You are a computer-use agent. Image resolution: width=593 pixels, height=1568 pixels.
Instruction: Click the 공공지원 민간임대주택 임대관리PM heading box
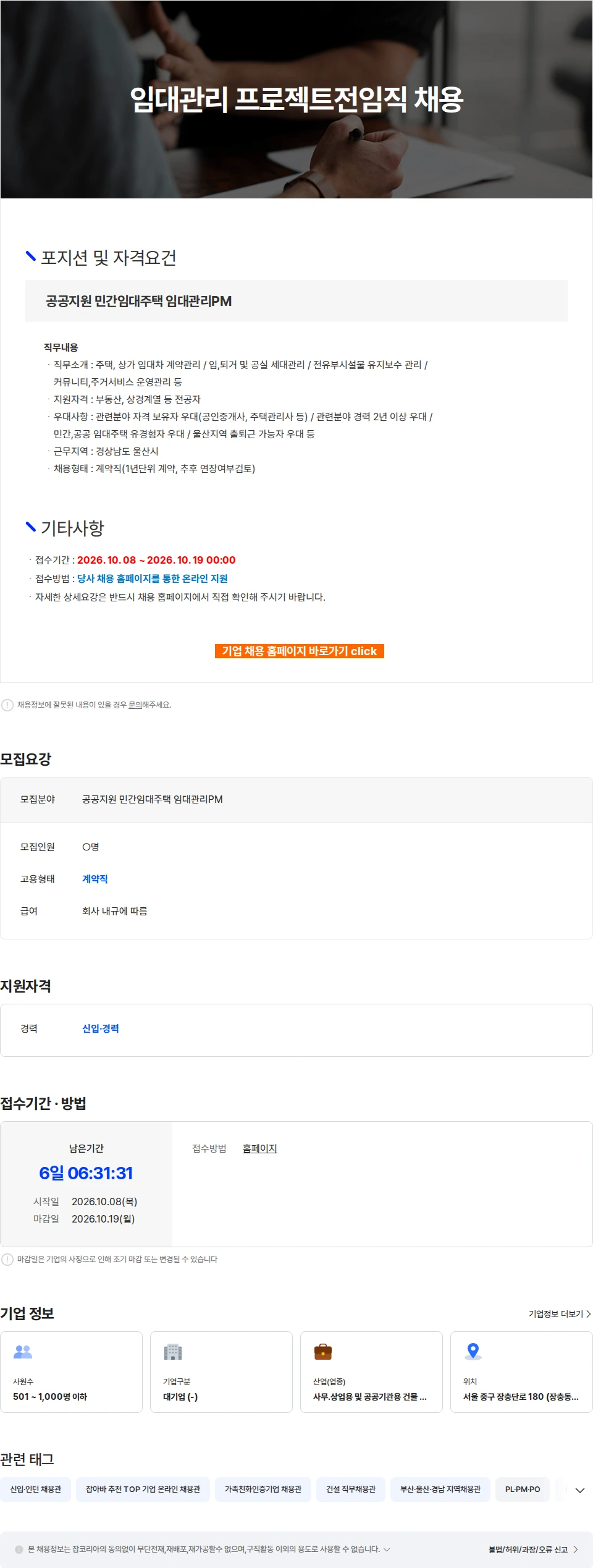[x=296, y=301]
